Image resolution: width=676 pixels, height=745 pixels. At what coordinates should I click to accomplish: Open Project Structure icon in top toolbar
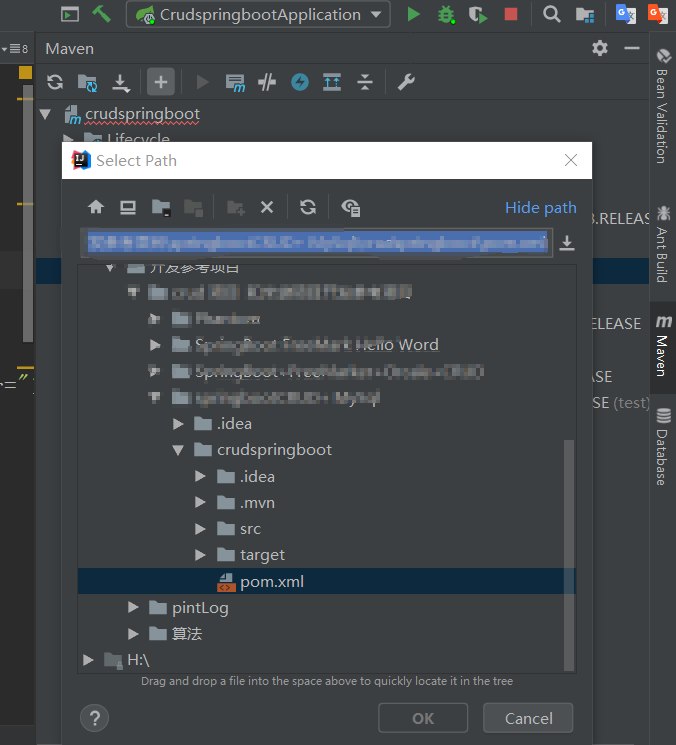coord(585,15)
